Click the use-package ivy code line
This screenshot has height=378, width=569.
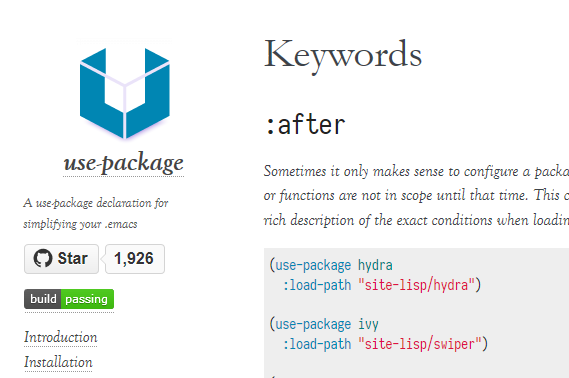pos(324,324)
